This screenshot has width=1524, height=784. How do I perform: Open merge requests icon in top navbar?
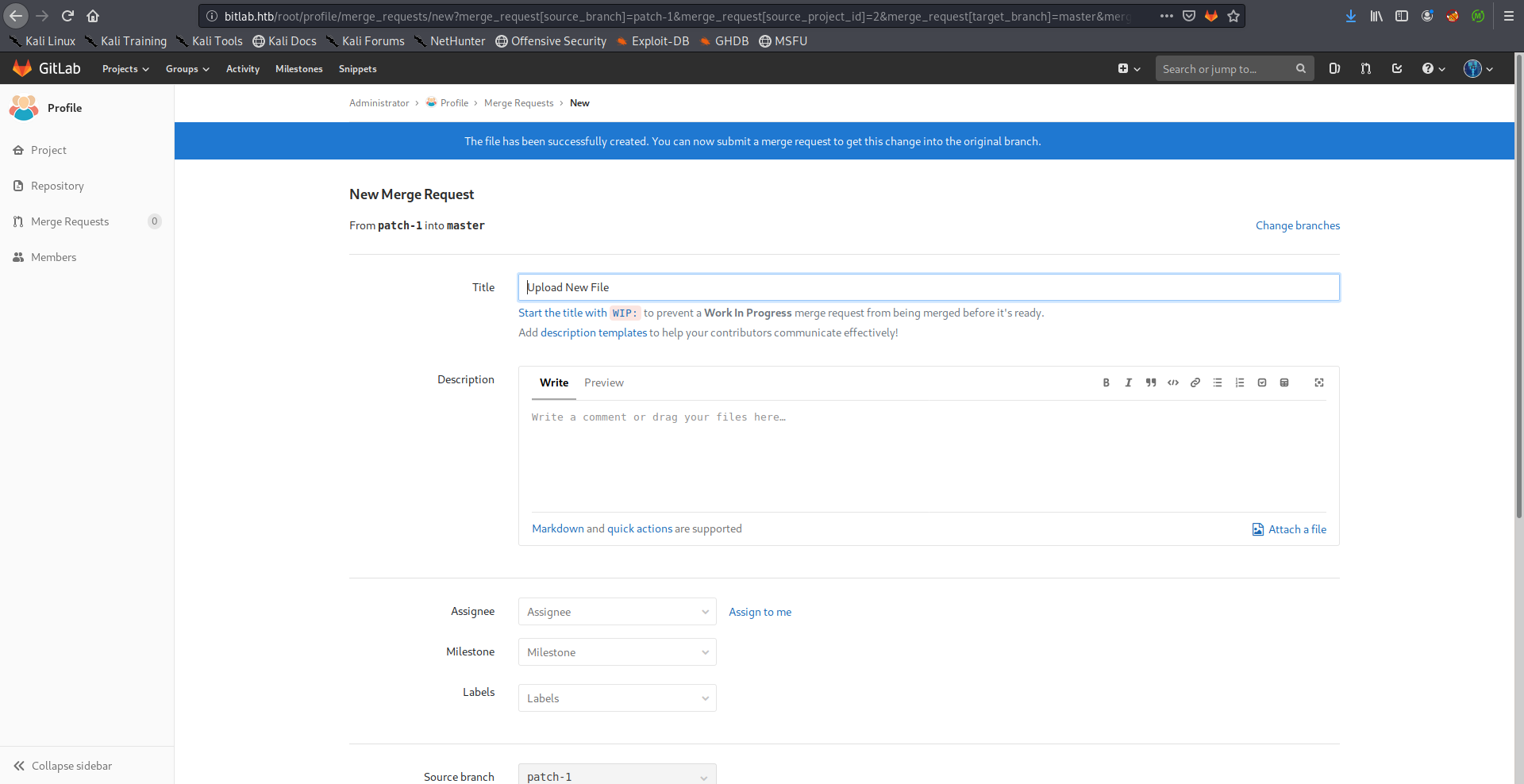click(x=1365, y=69)
